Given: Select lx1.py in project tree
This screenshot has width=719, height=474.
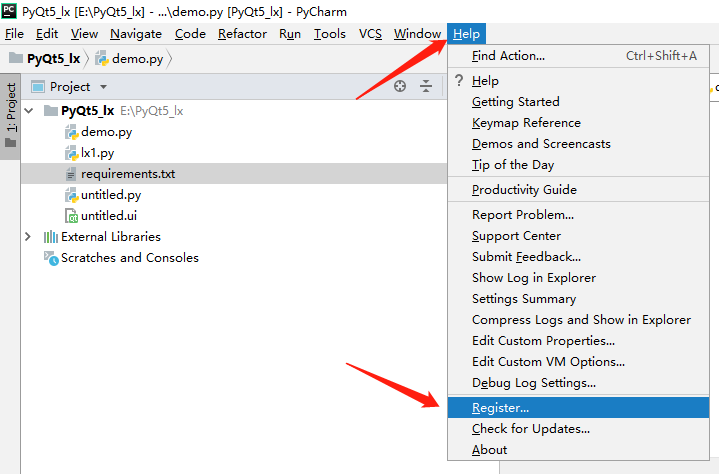Looking at the screenshot, I should click(98, 153).
